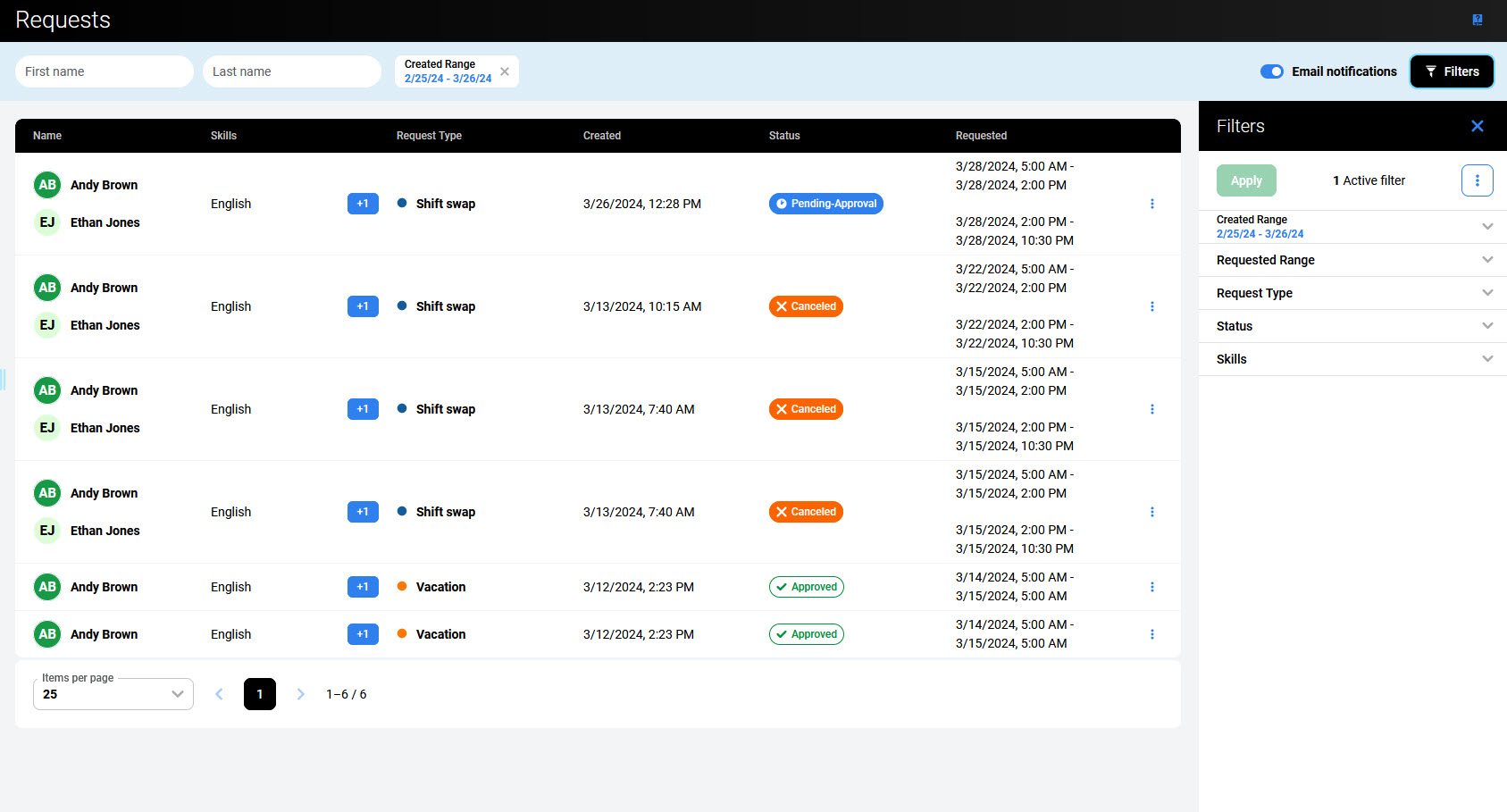Open filter panel more options menu

1478,180
